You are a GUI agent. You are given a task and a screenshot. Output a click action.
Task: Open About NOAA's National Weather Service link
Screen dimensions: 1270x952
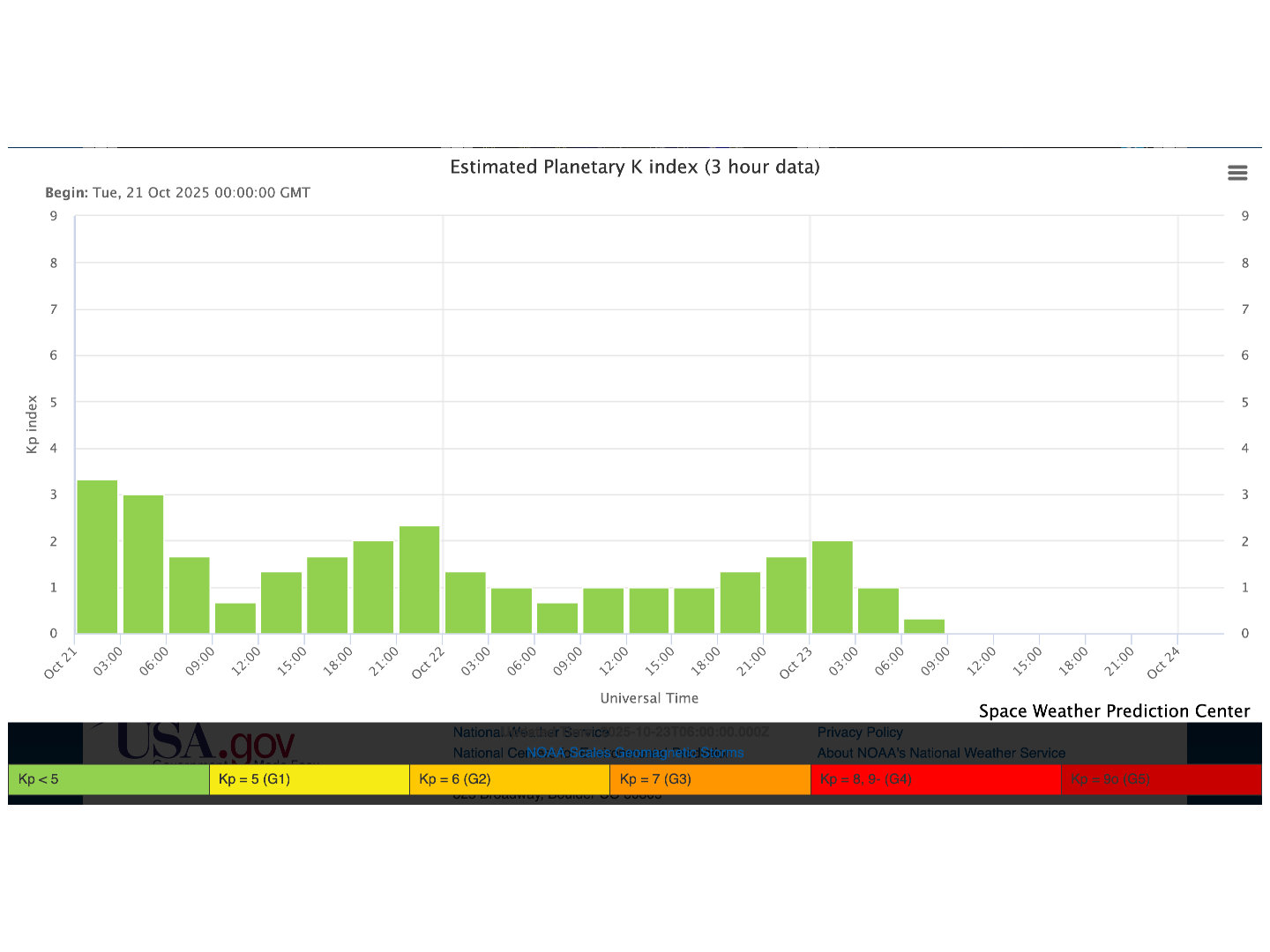(x=941, y=753)
